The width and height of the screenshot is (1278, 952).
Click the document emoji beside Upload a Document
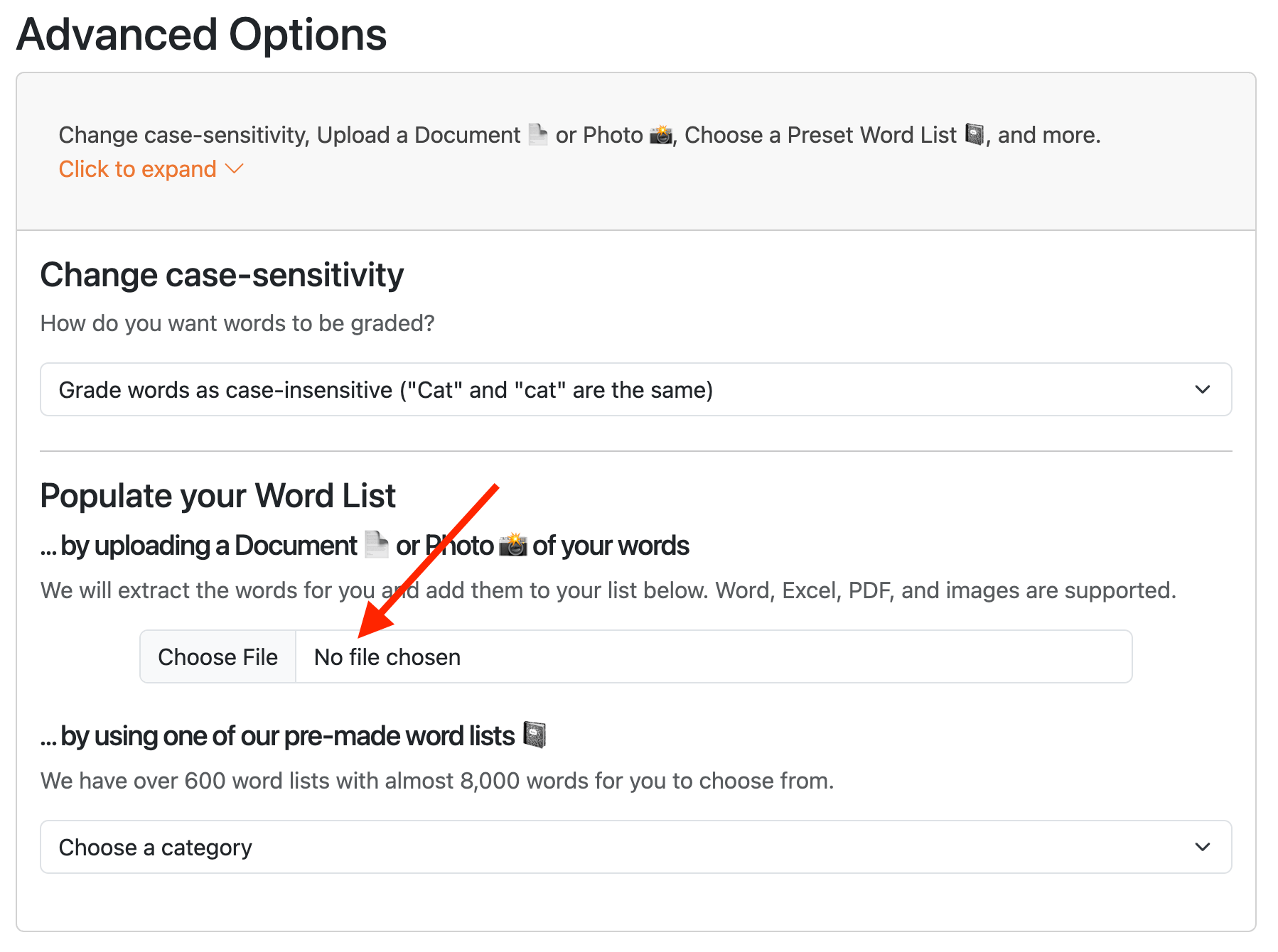tap(538, 134)
